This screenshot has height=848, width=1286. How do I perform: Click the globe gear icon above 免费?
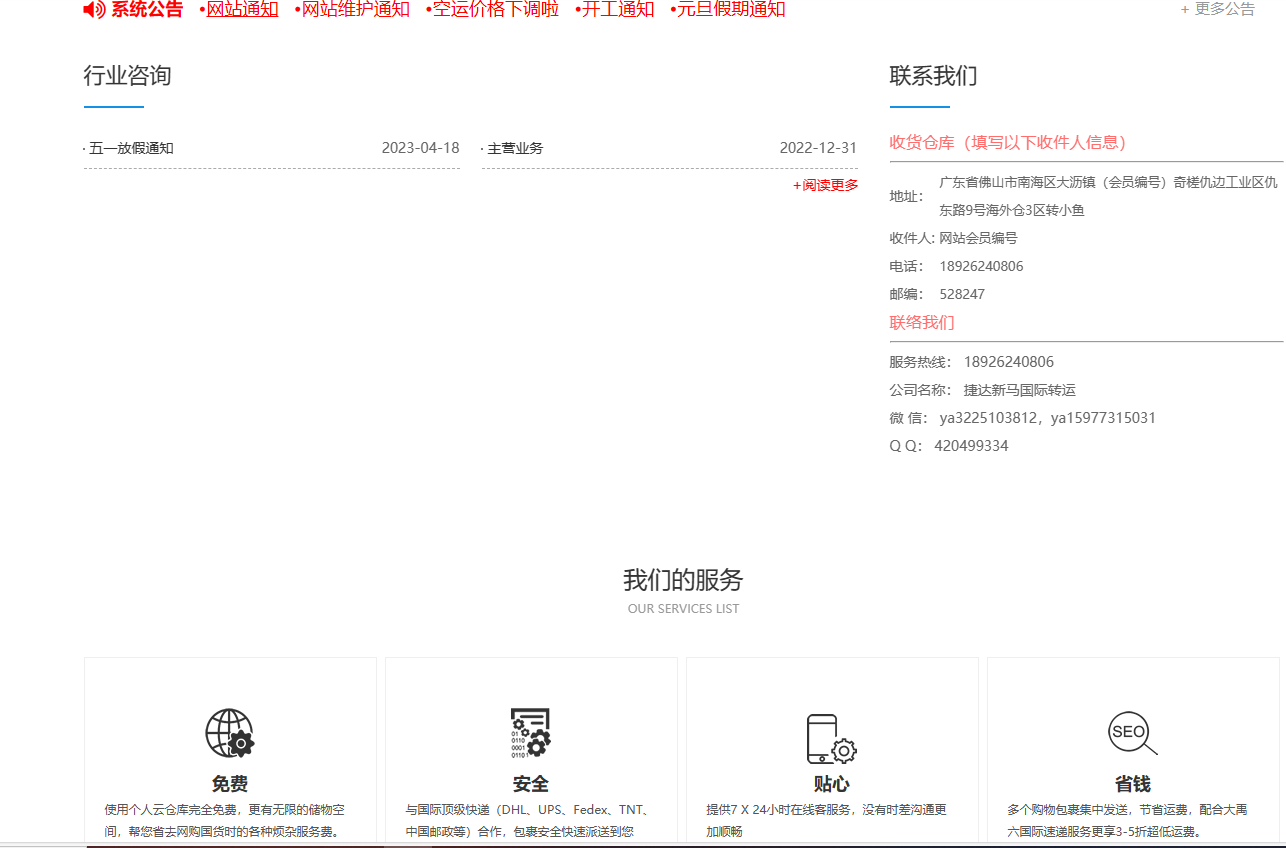tap(230, 733)
